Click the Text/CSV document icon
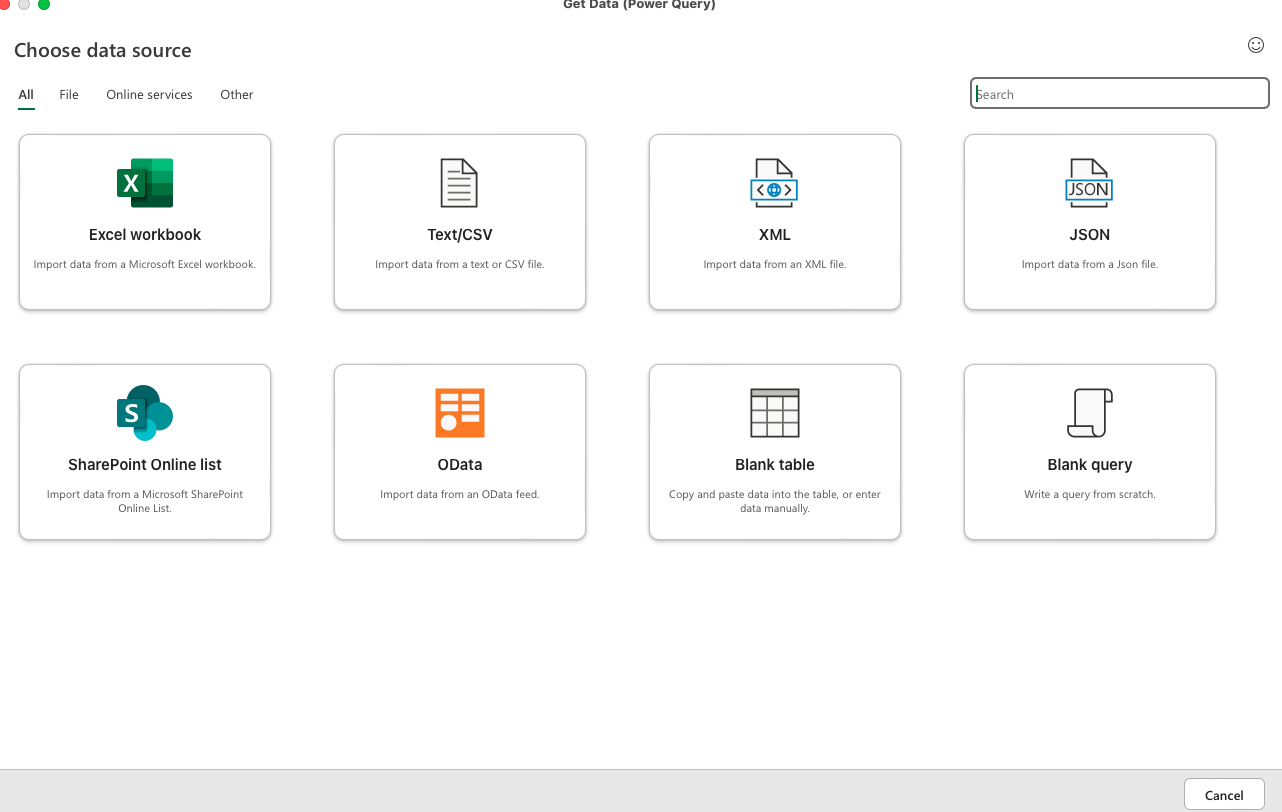1282x812 pixels. pos(460,183)
